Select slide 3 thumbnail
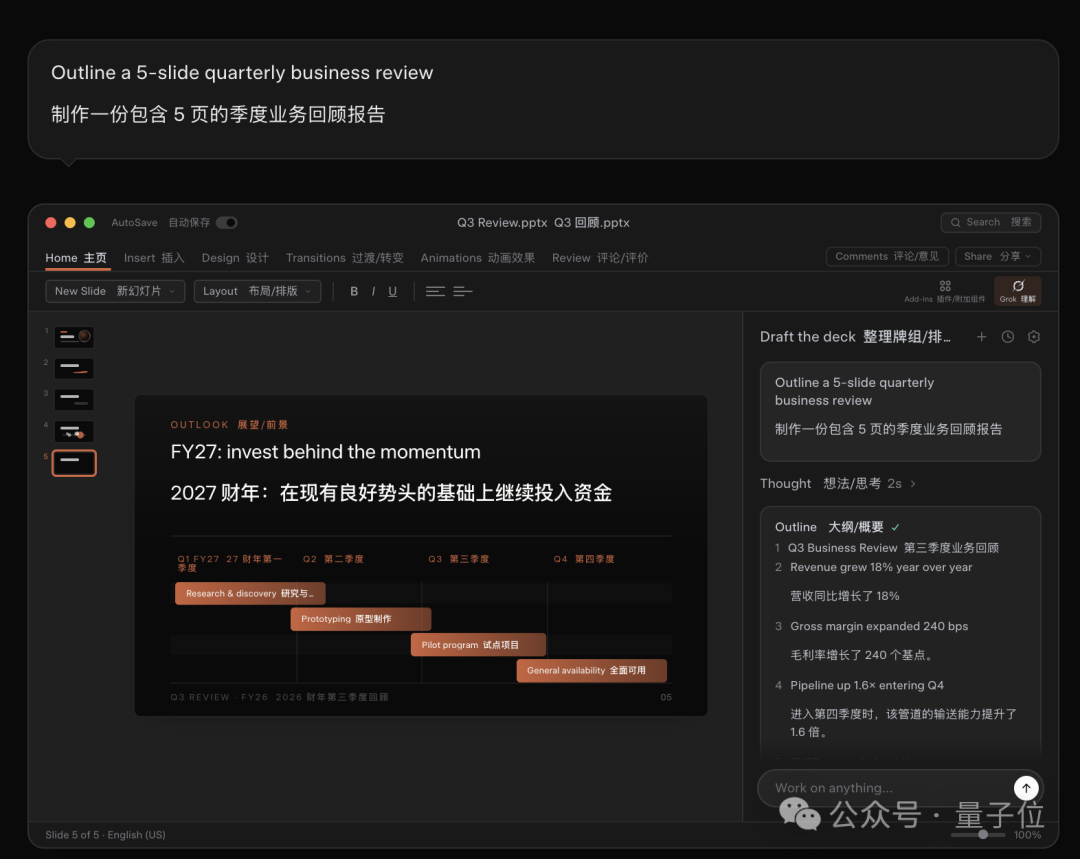 click(x=74, y=400)
